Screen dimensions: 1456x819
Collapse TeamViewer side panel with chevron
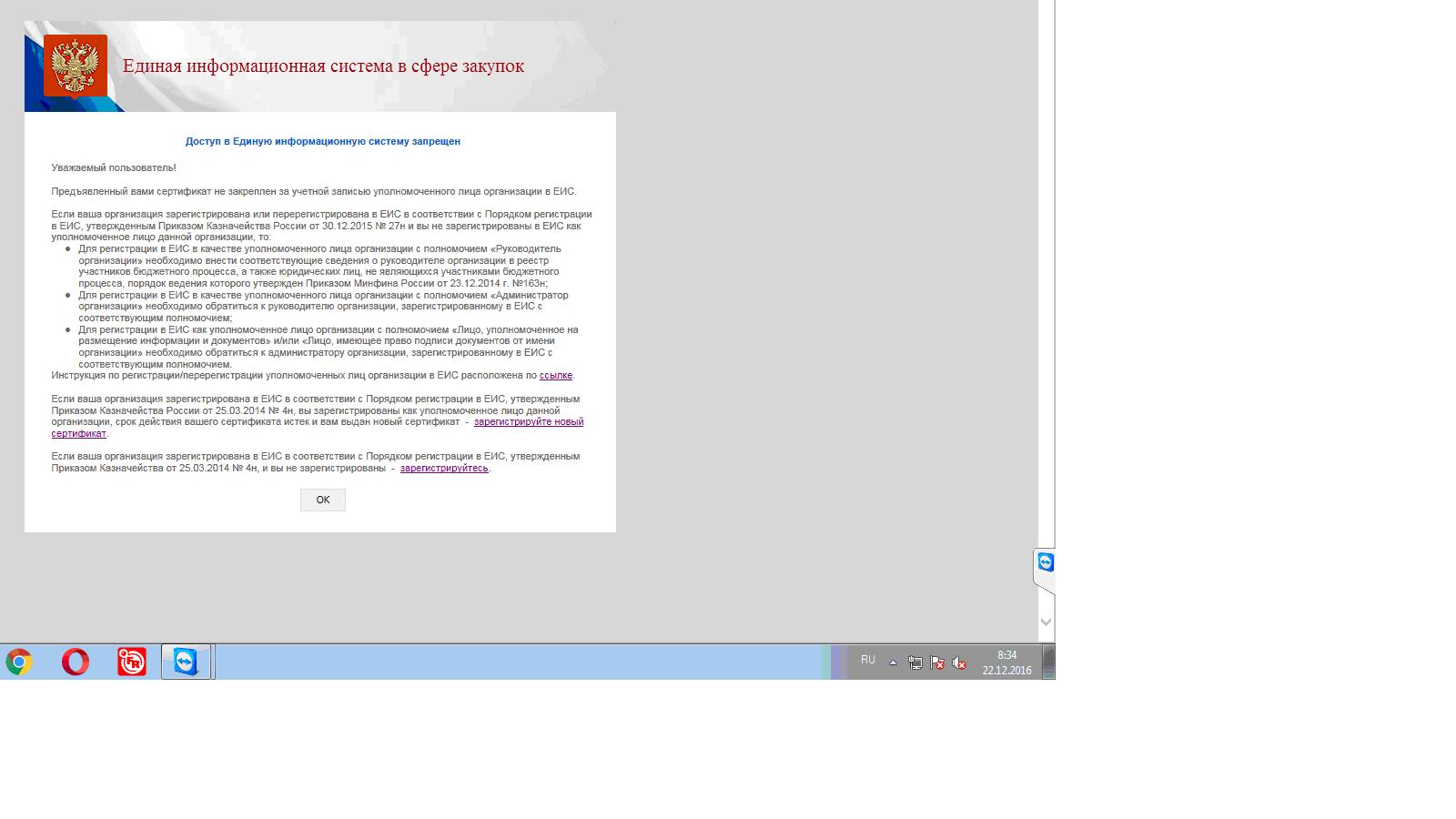(1046, 622)
